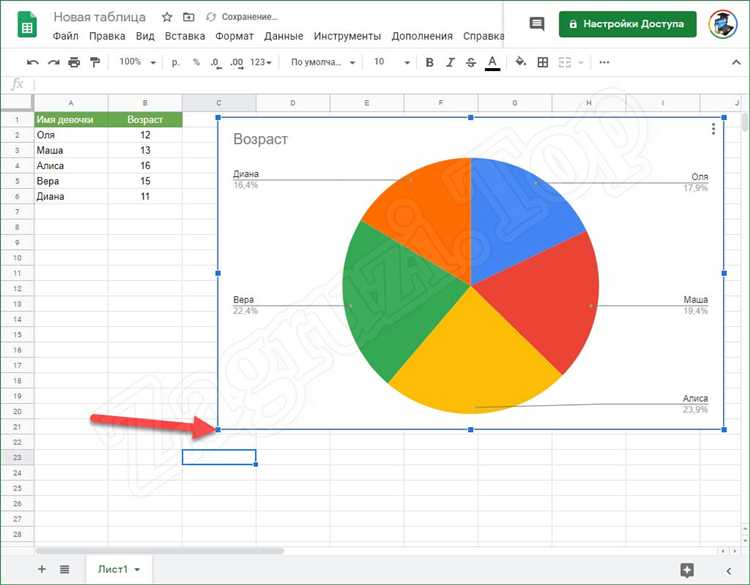This screenshot has height=585, width=750.
Task: Toggle strikethrough formatting
Action: point(471,62)
